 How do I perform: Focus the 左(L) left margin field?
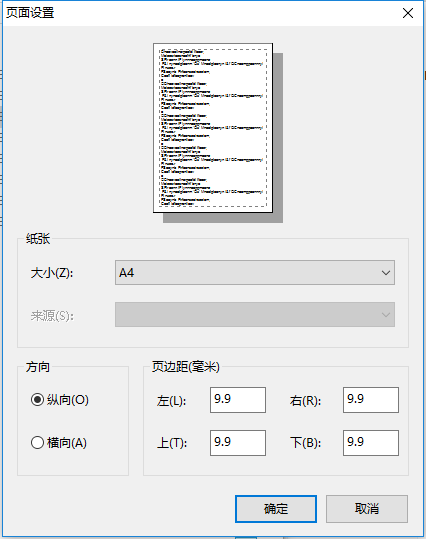238,400
